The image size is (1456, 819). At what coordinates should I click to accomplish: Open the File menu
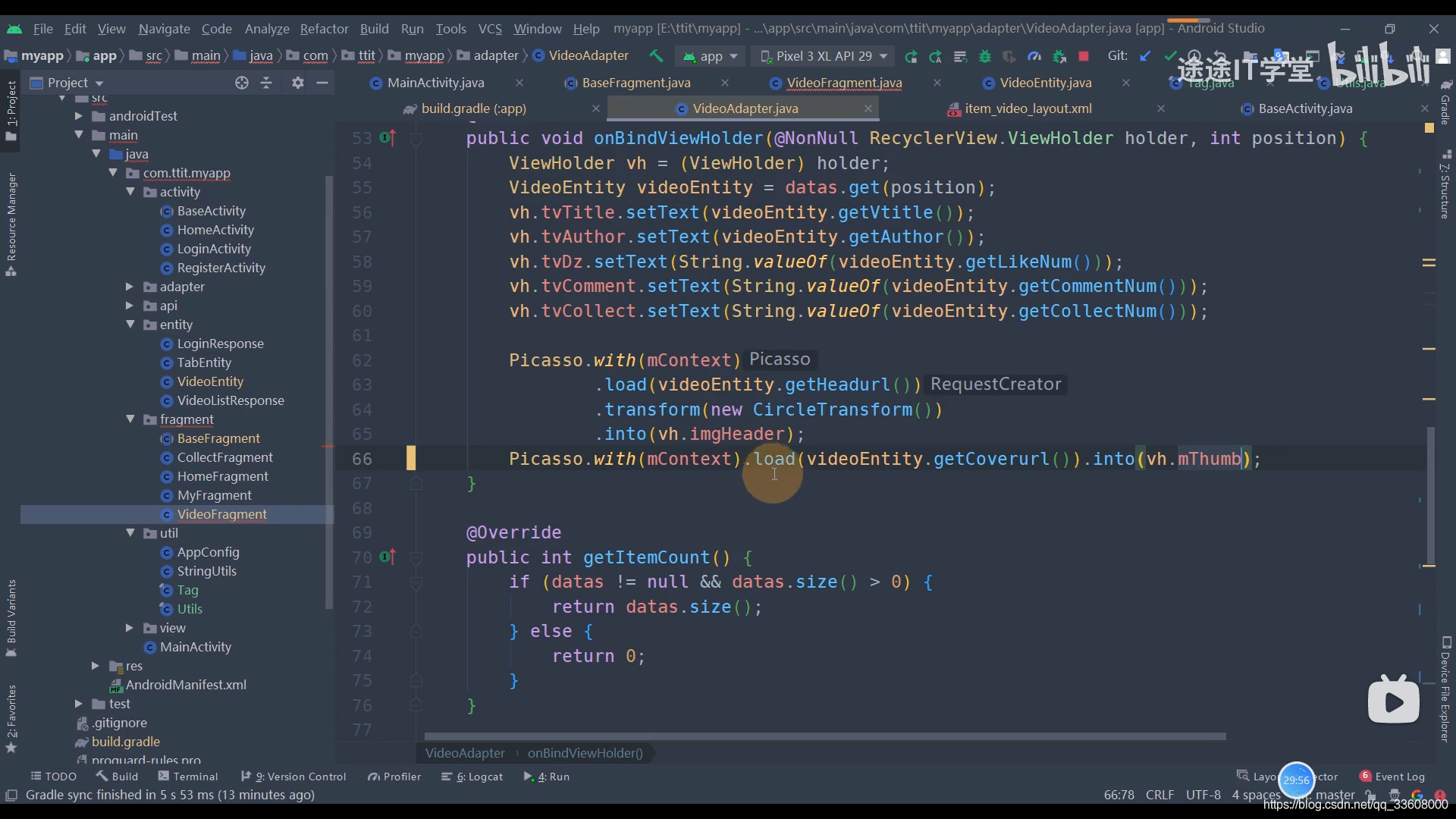coord(42,29)
